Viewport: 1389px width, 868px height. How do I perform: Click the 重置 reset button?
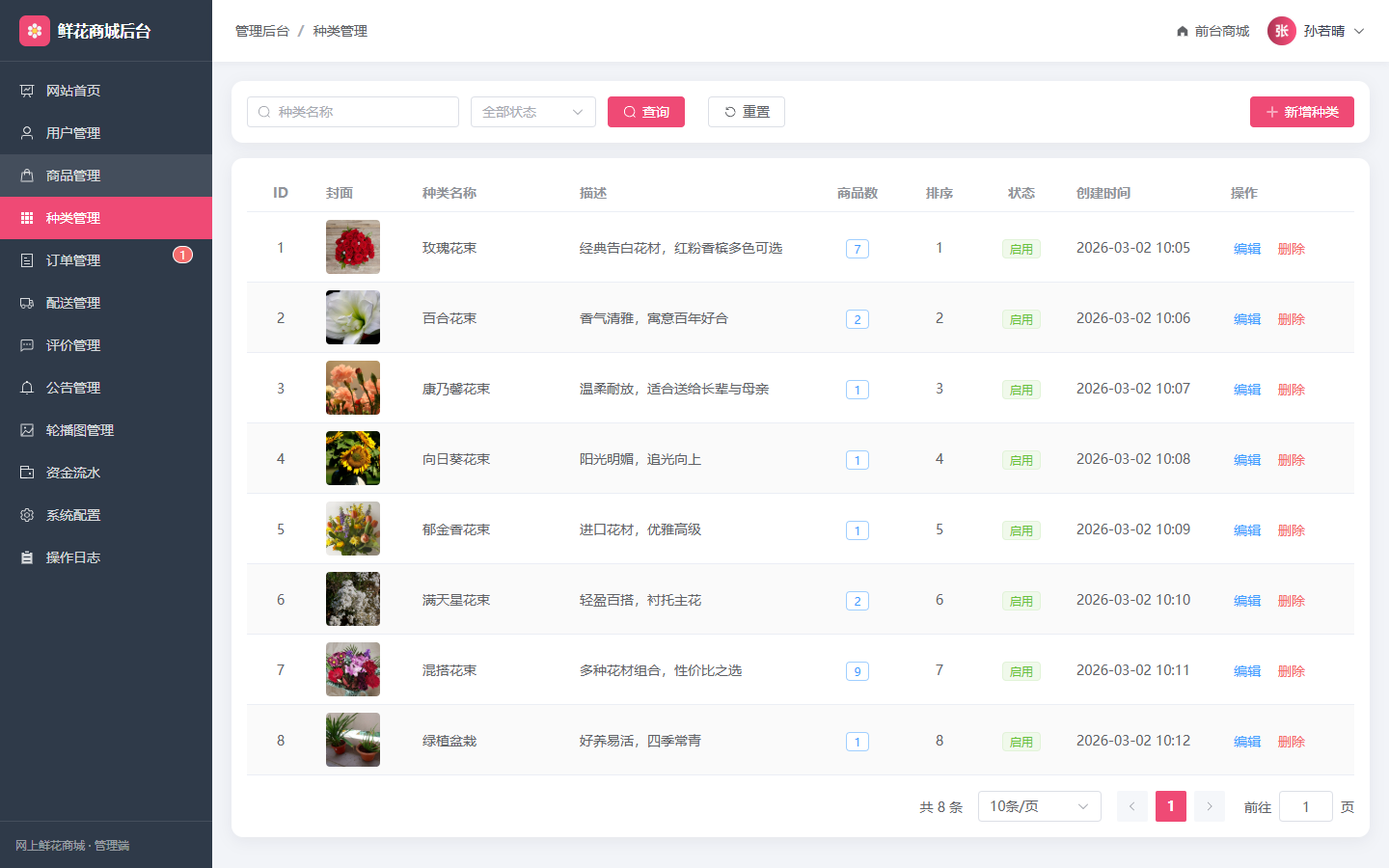click(747, 112)
